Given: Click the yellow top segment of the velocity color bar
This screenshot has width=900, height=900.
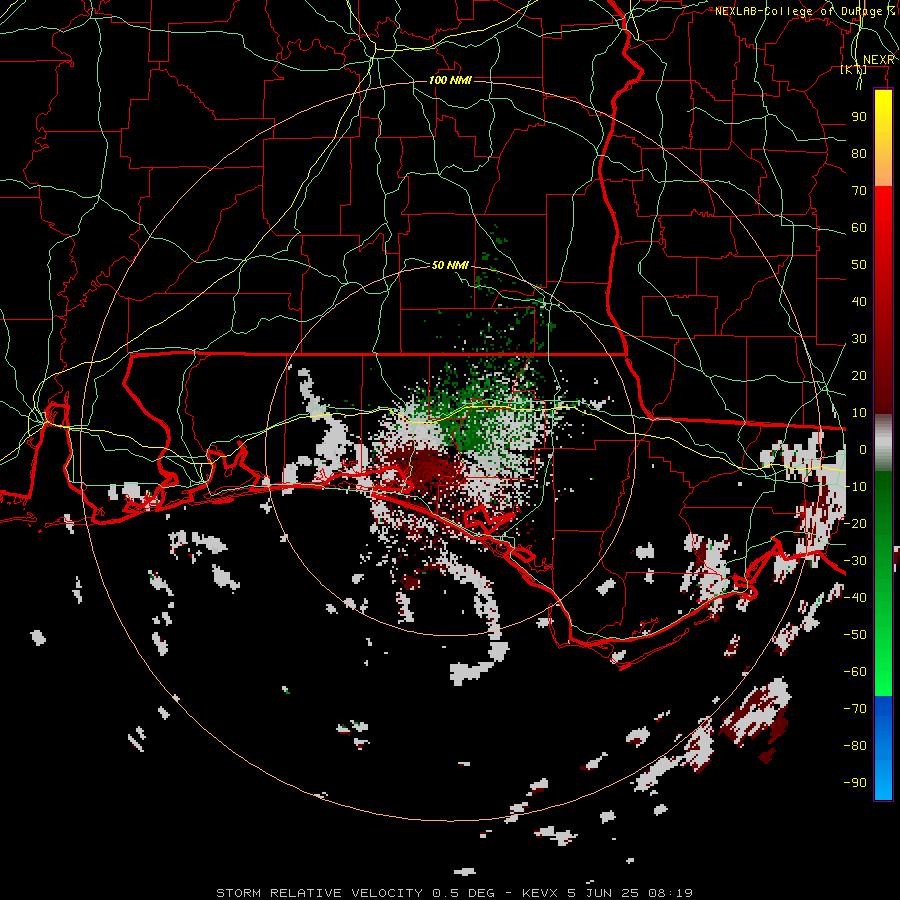Looking at the screenshot, I should [883, 138].
